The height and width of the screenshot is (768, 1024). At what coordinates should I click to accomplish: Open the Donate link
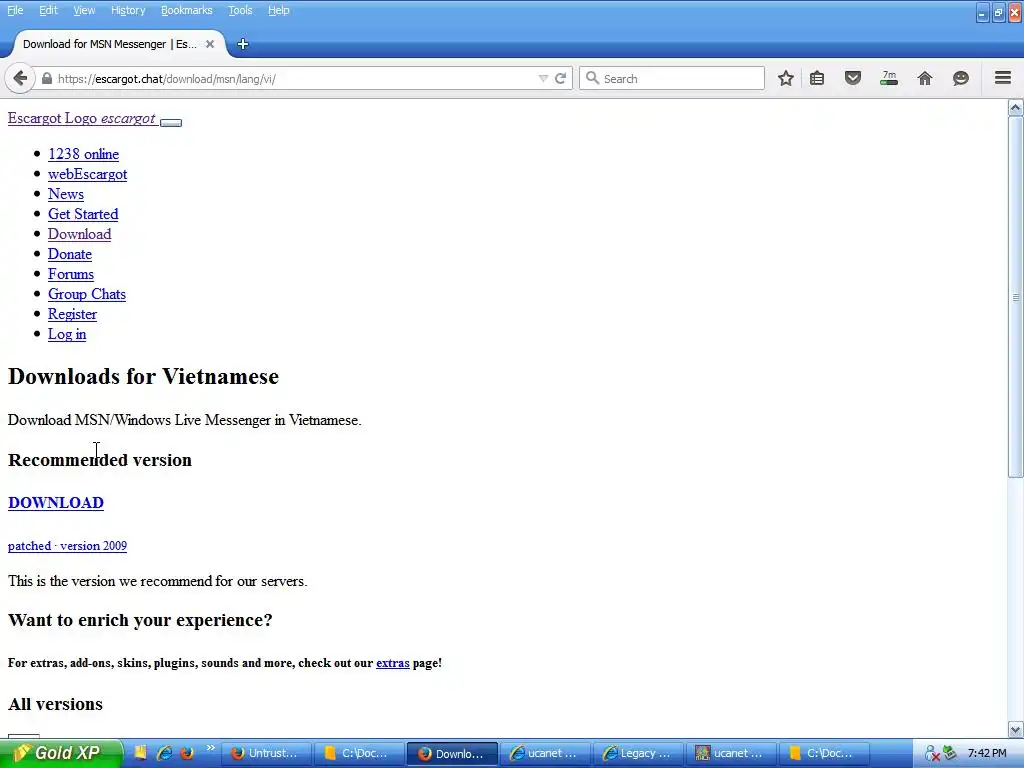tap(70, 254)
